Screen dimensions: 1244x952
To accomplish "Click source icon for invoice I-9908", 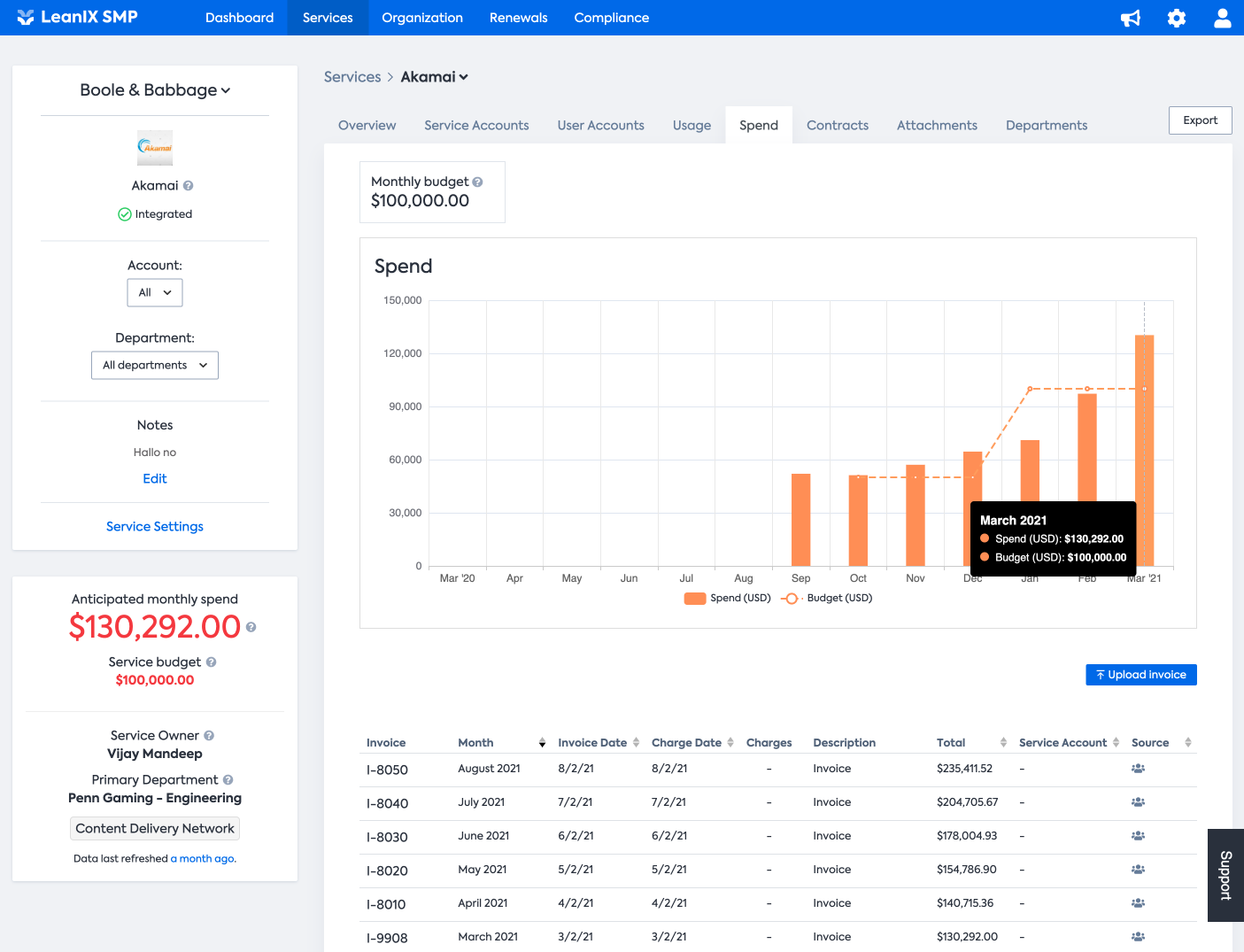I will coord(1138,937).
